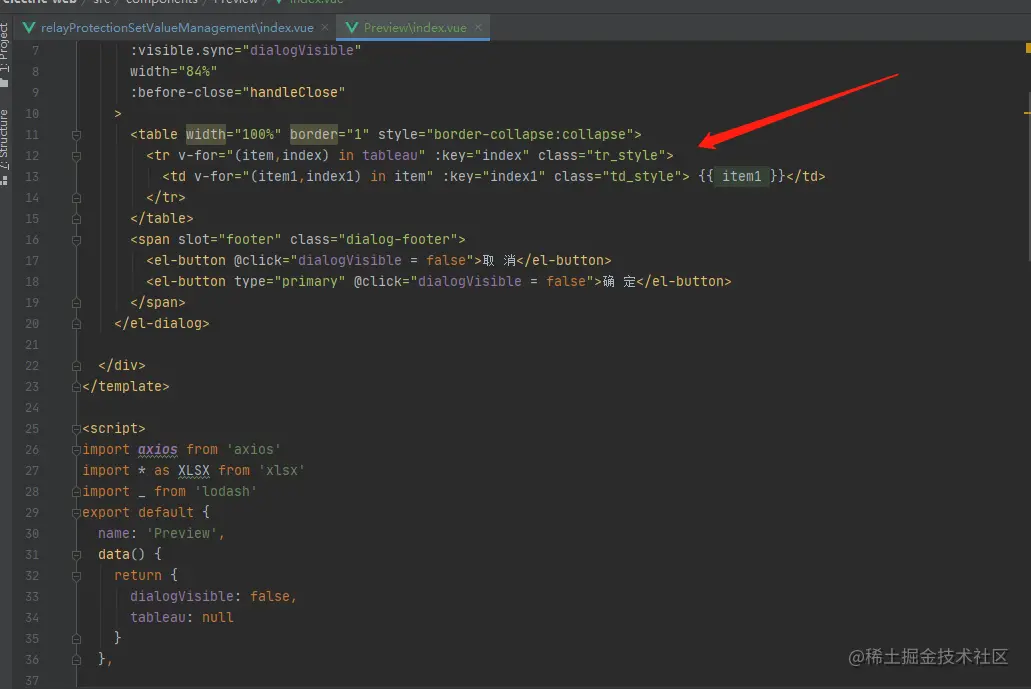Click the 'xlsx' string on line 27
This screenshot has height=689, width=1031.
282,471
